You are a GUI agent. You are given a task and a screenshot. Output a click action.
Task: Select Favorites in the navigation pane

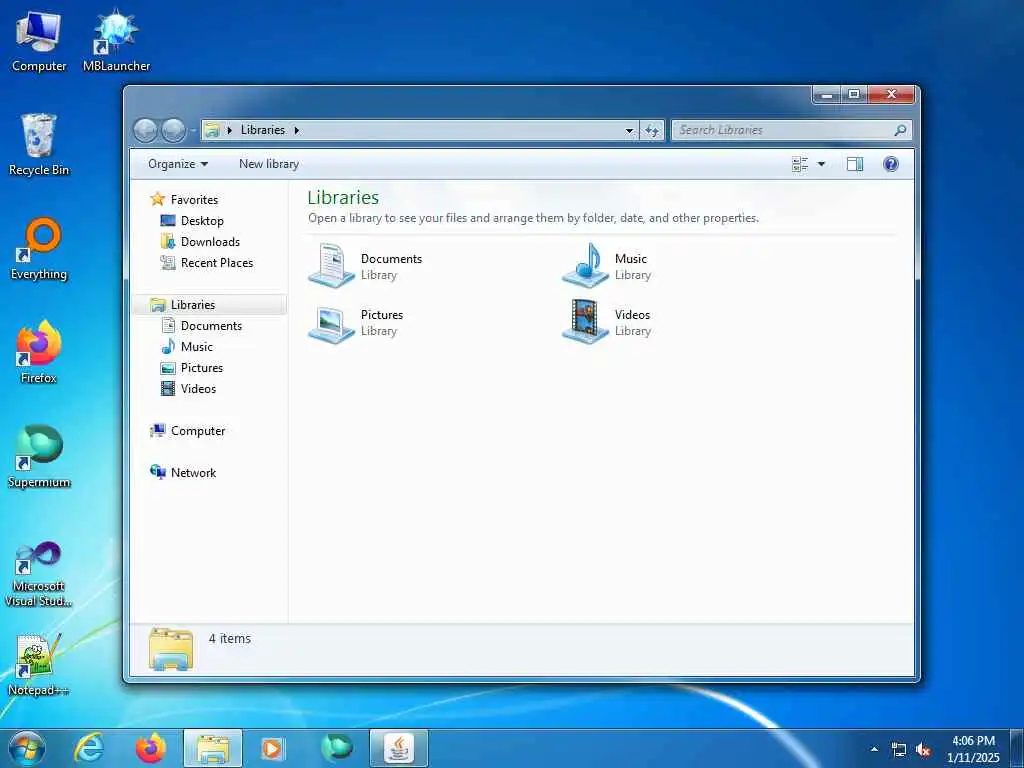coord(194,200)
